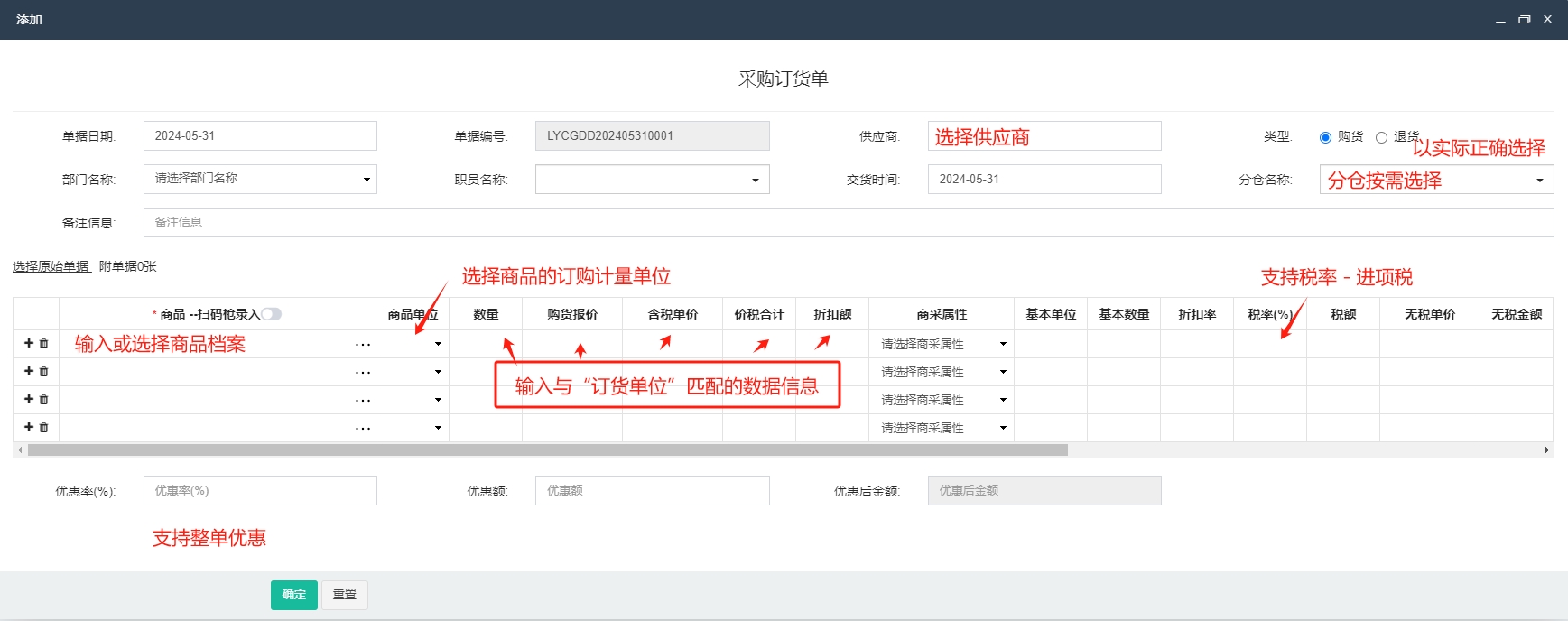Click the 备注信息 input field
The height and width of the screenshot is (621, 1568).
848,222
